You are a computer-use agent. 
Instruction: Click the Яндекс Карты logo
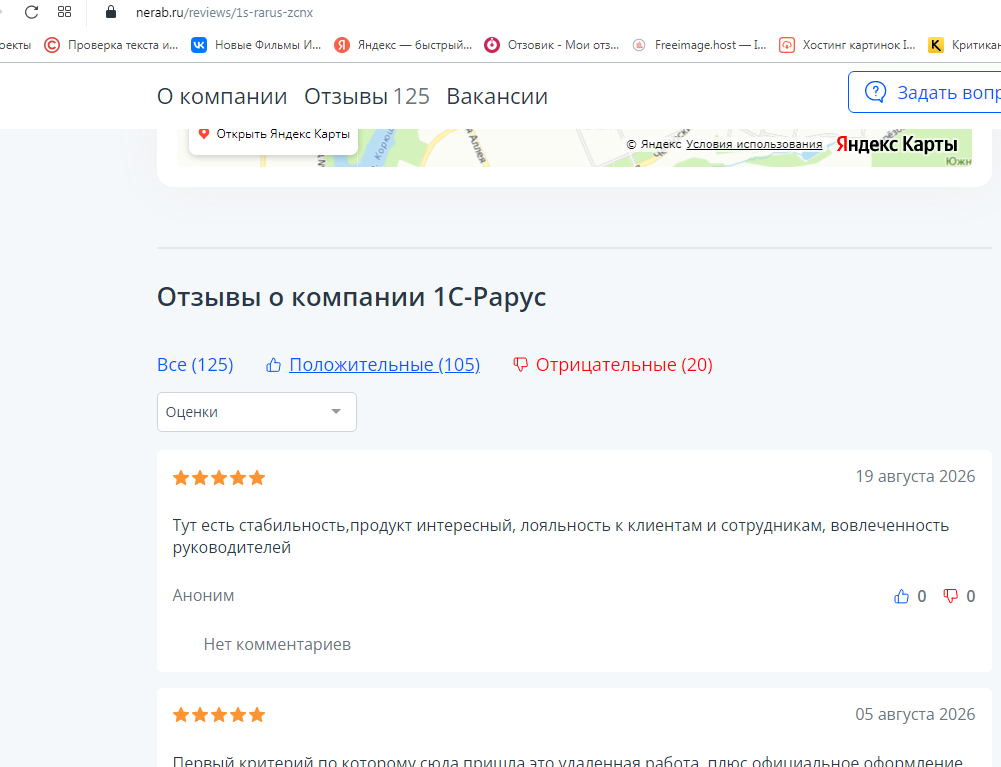[896, 144]
